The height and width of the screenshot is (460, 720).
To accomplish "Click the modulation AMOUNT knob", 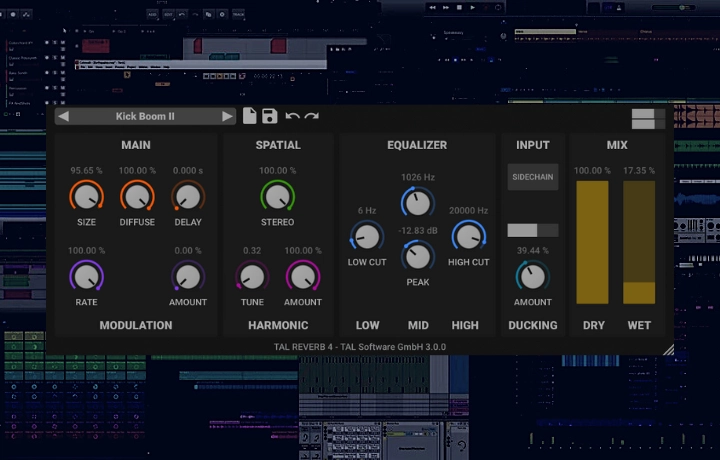I will [x=188, y=276].
